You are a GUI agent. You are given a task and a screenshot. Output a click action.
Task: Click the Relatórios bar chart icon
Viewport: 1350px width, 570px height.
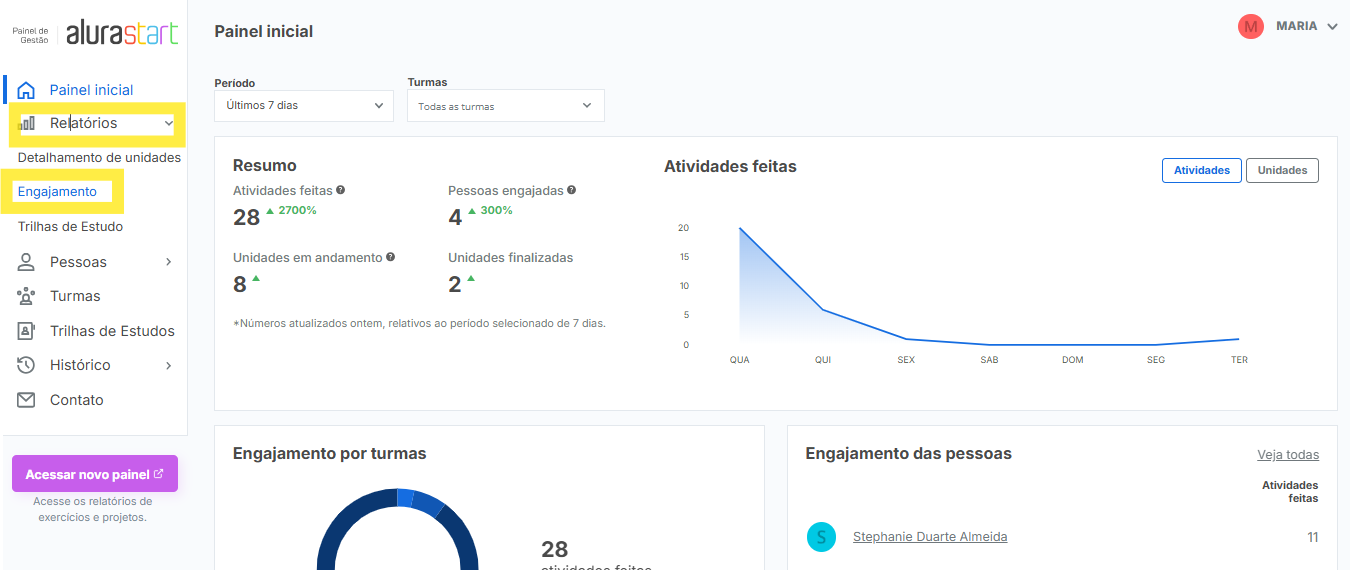coord(27,123)
